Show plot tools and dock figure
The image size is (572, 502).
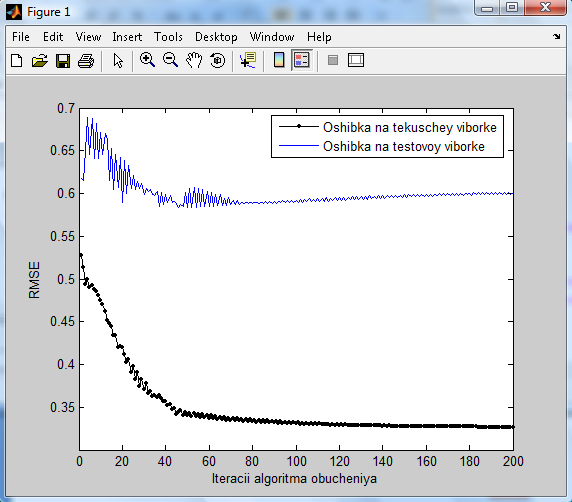pyautogui.click(x=356, y=60)
